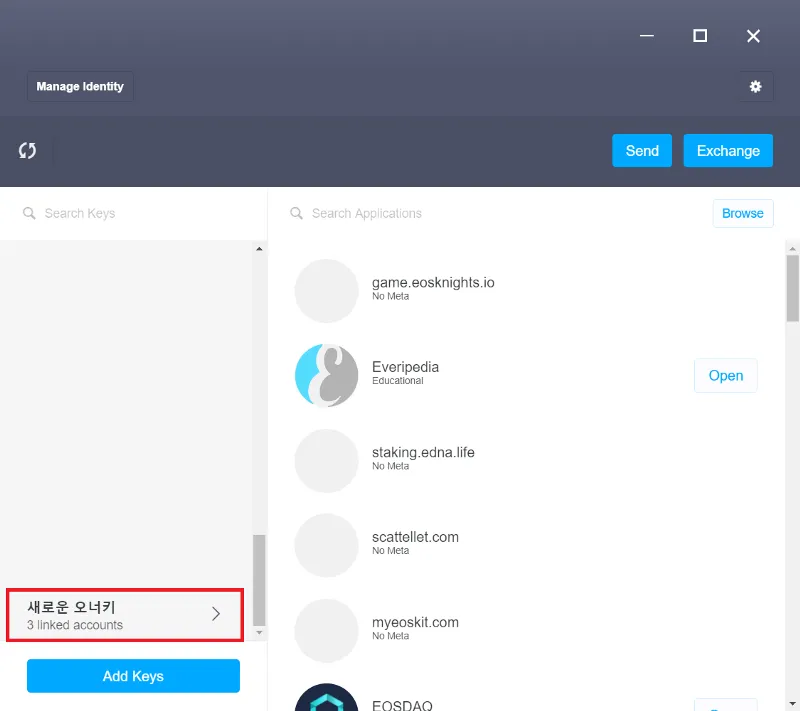The image size is (800, 711).
Task: Open Manage Identity
Action: pos(80,87)
